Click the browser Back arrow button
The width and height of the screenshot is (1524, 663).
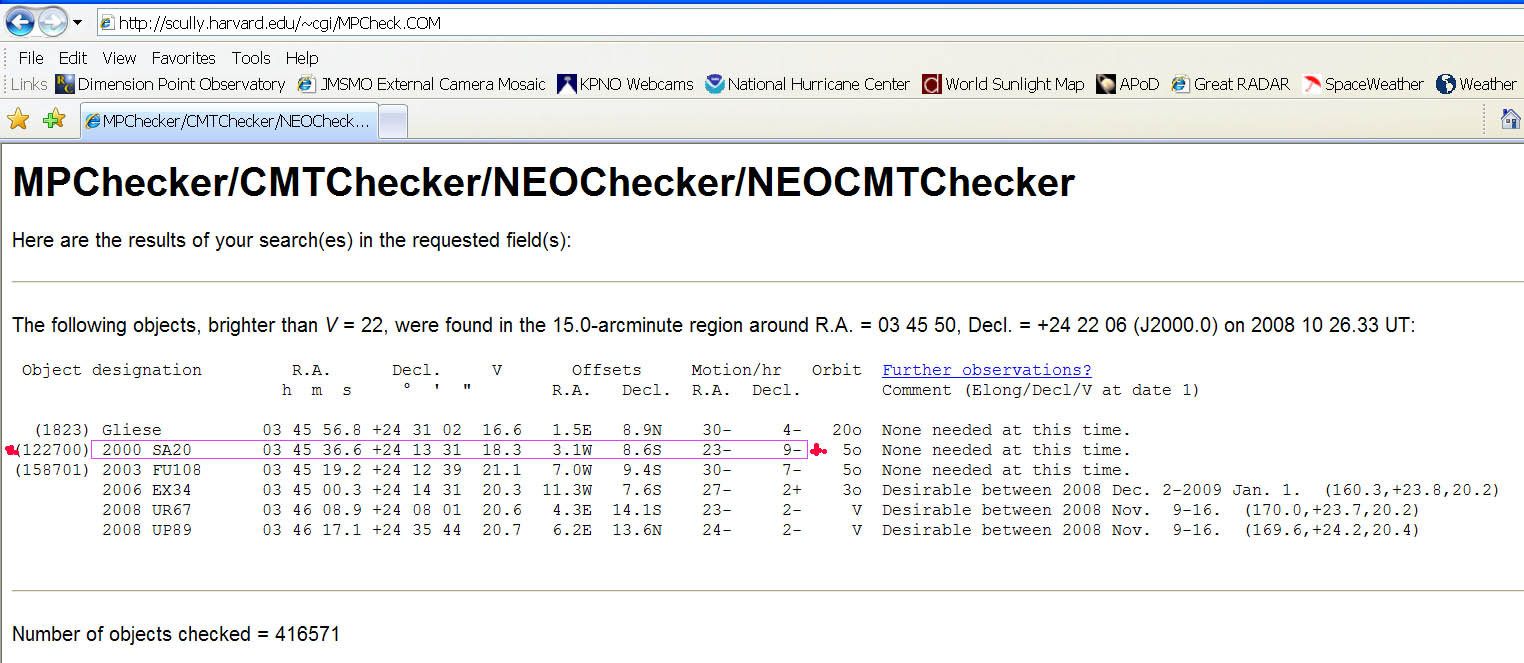20,21
